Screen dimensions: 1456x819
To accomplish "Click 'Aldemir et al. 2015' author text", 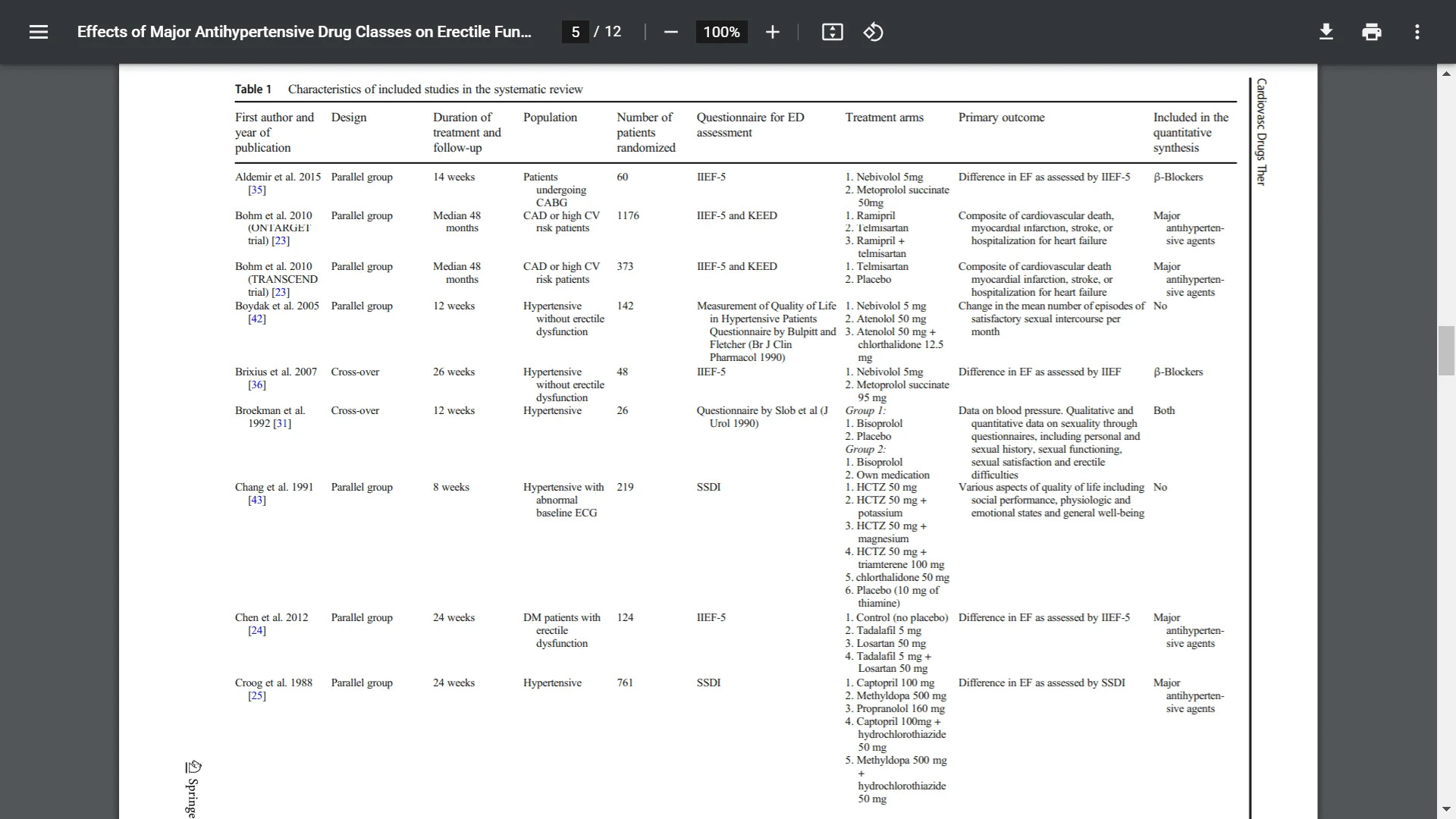I will (x=278, y=177).
